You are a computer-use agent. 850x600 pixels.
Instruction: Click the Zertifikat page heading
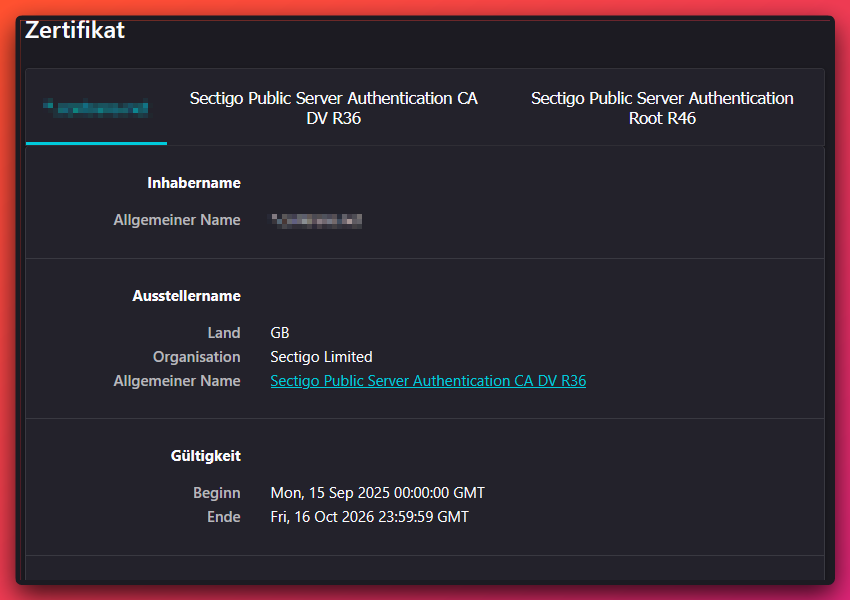coord(75,30)
